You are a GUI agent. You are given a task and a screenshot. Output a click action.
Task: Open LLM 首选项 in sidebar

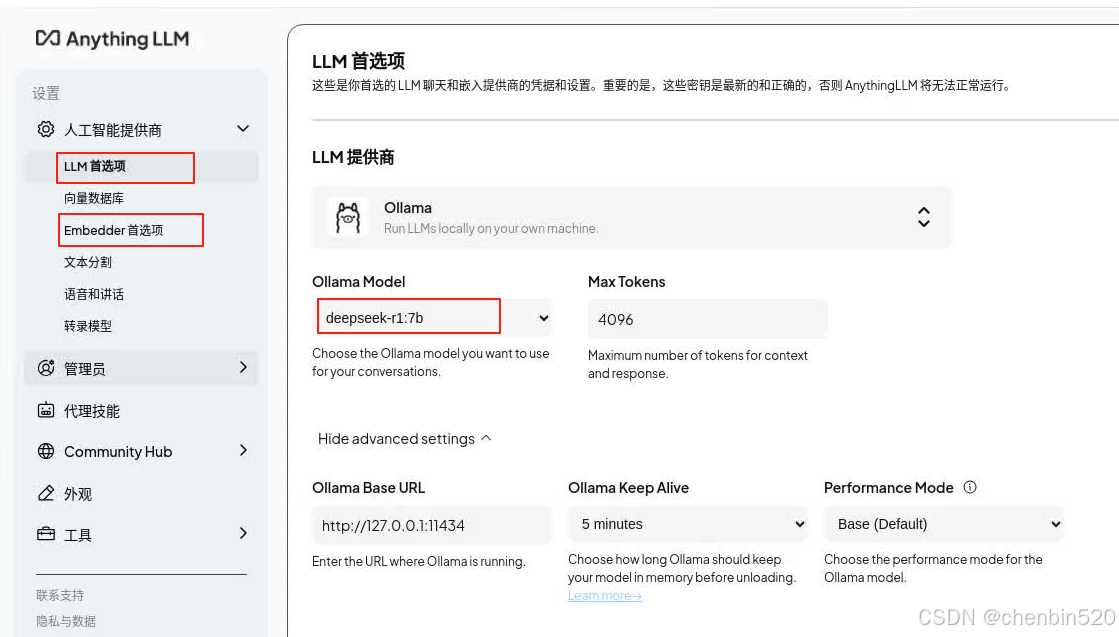[x=95, y=166]
